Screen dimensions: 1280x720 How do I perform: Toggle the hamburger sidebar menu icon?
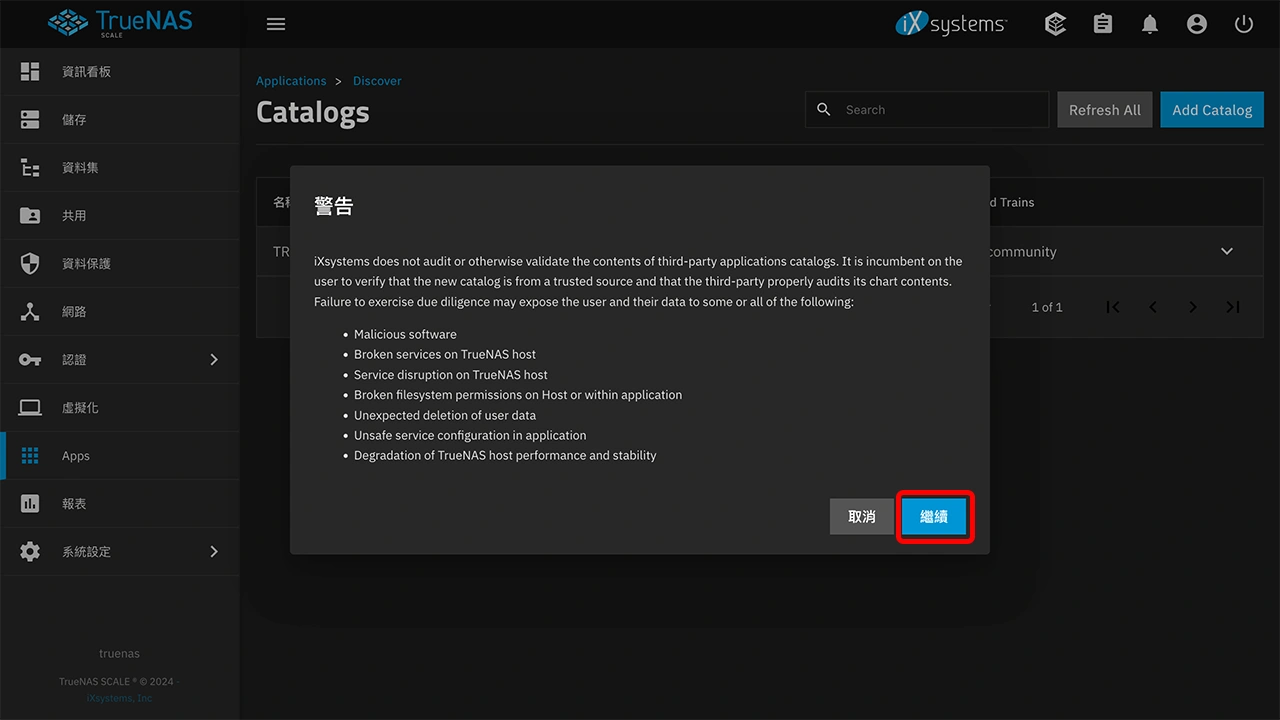[276, 24]
